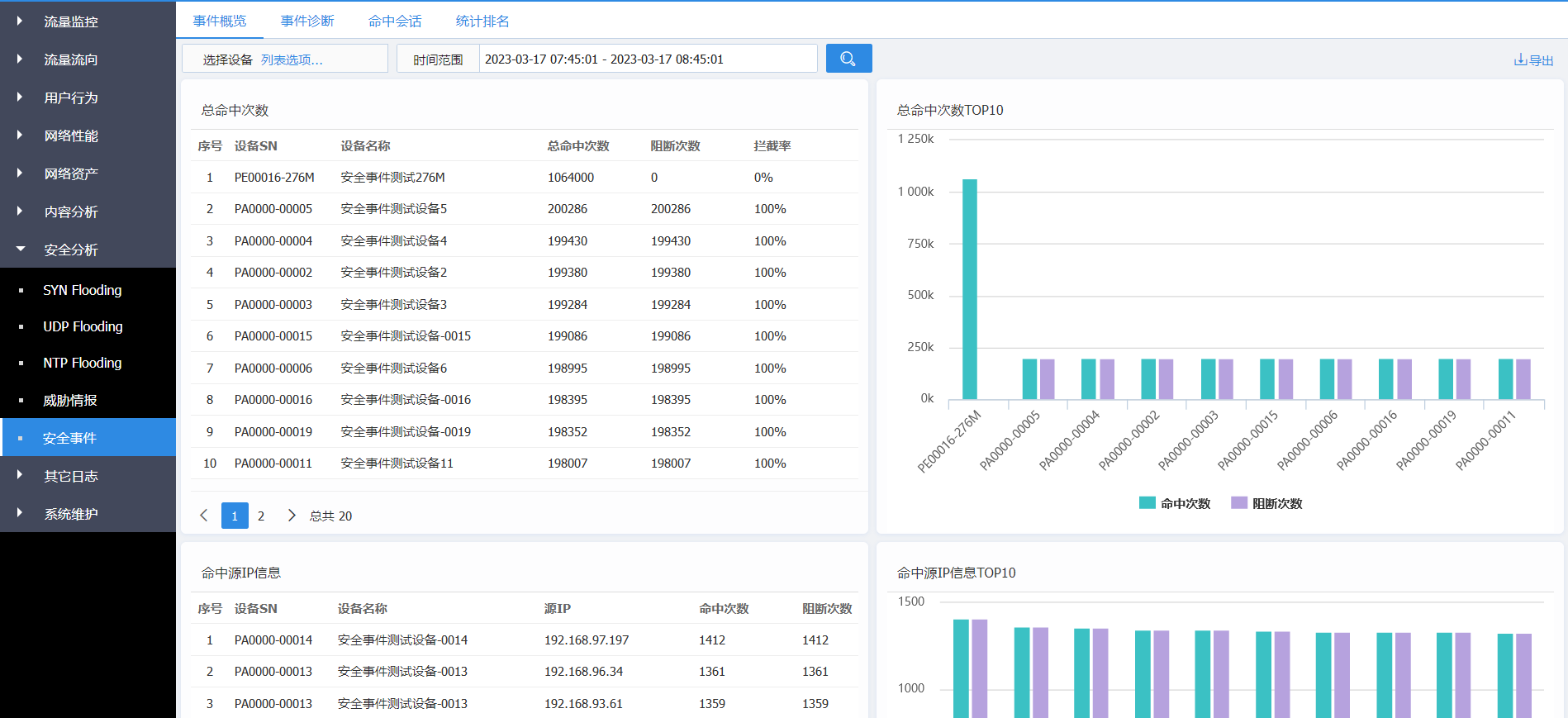Click device name 安全事件测试设备-0019
Viewport: 1568px width, 718px height.
pyautogui.click(x=406, y=432)
